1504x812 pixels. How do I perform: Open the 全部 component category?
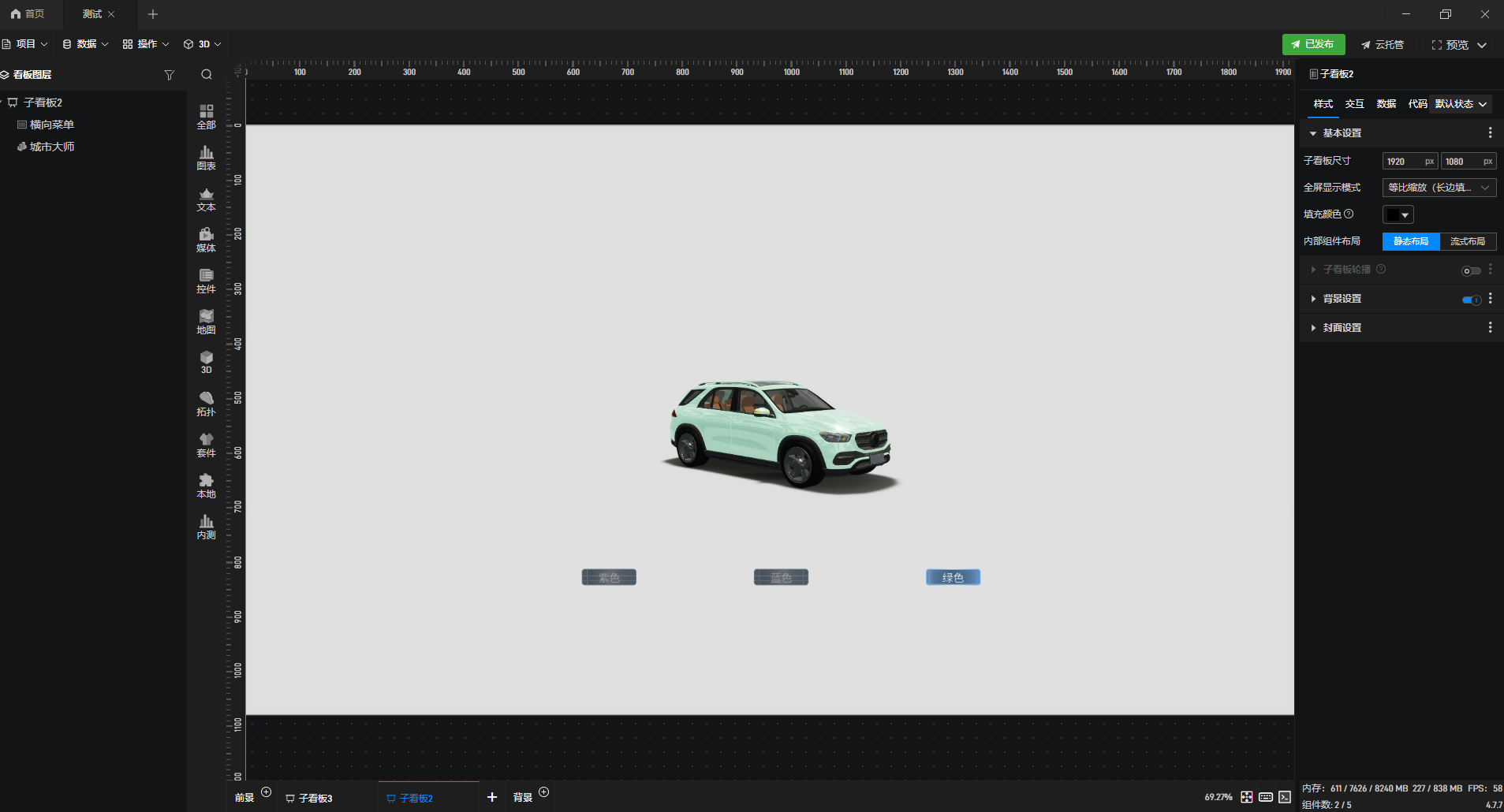(x=206, y=117)
